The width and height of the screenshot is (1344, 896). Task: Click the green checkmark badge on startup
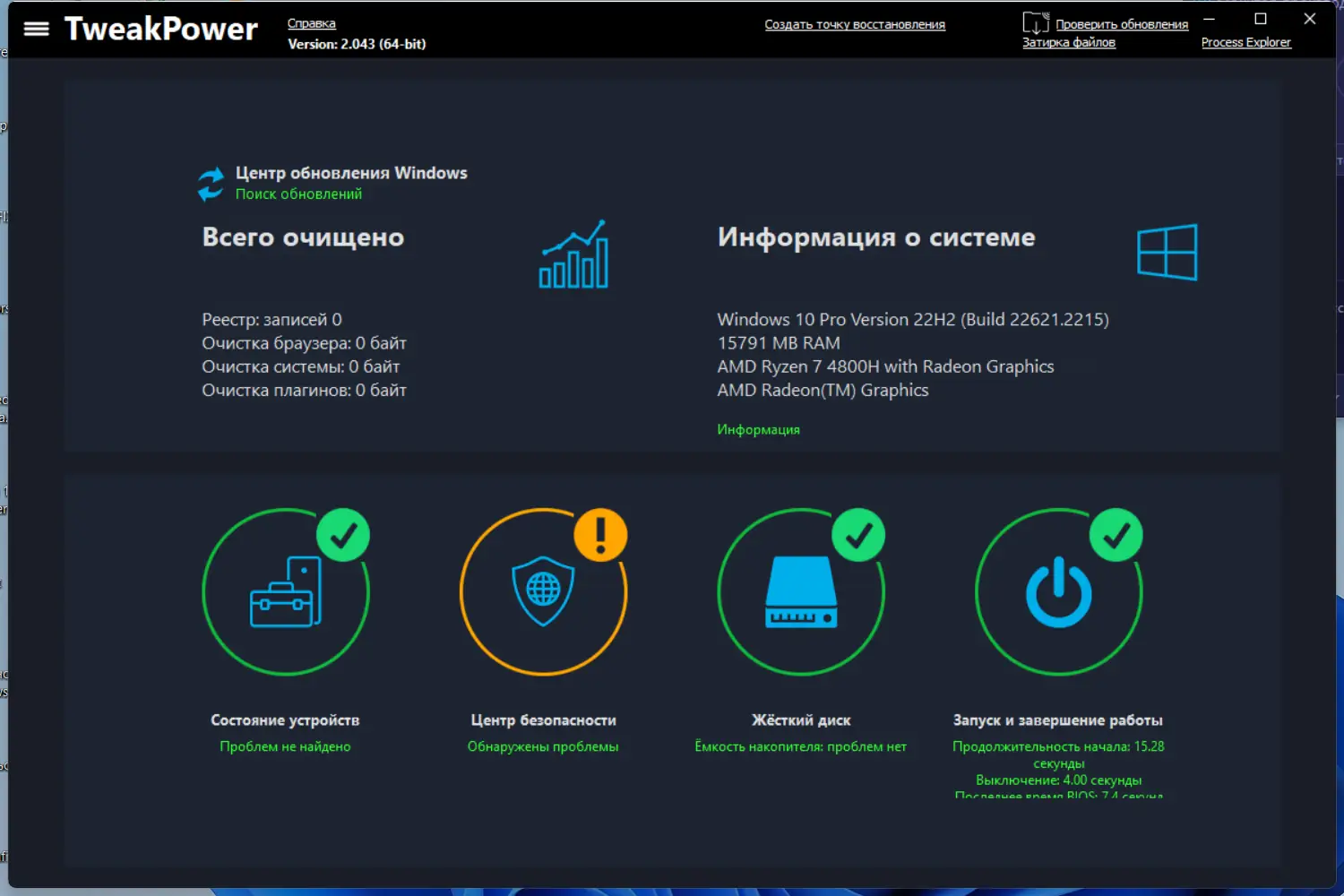[x=1116, y=535]
